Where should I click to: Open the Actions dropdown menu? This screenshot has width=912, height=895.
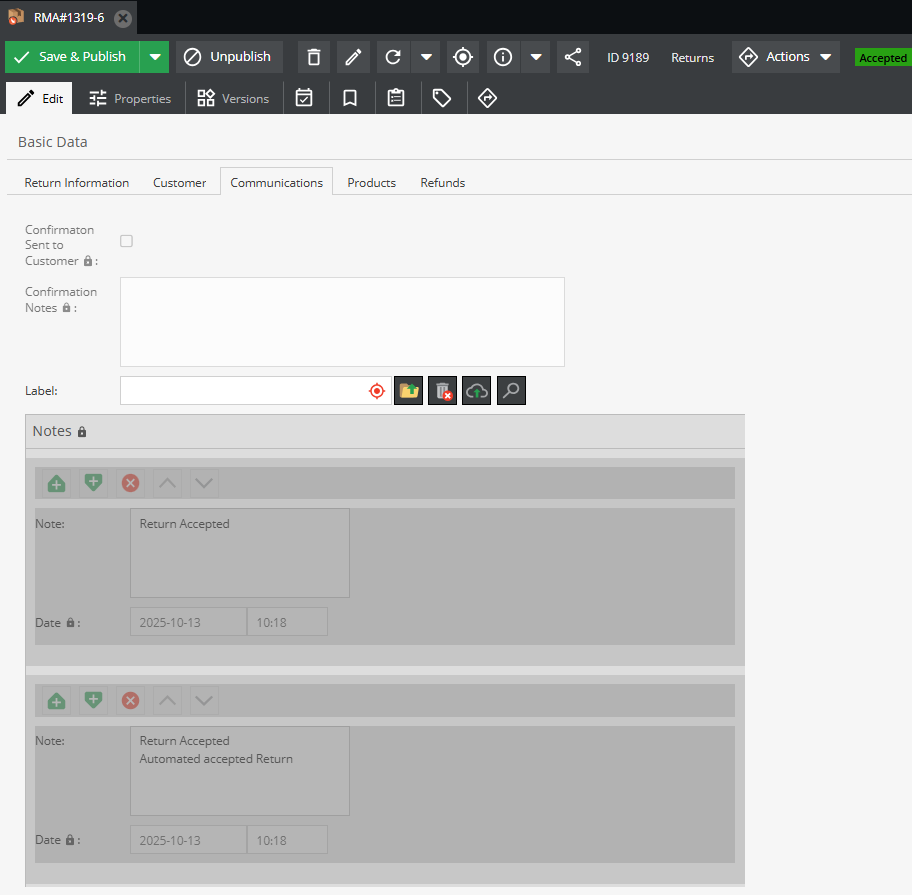[786, 57]
